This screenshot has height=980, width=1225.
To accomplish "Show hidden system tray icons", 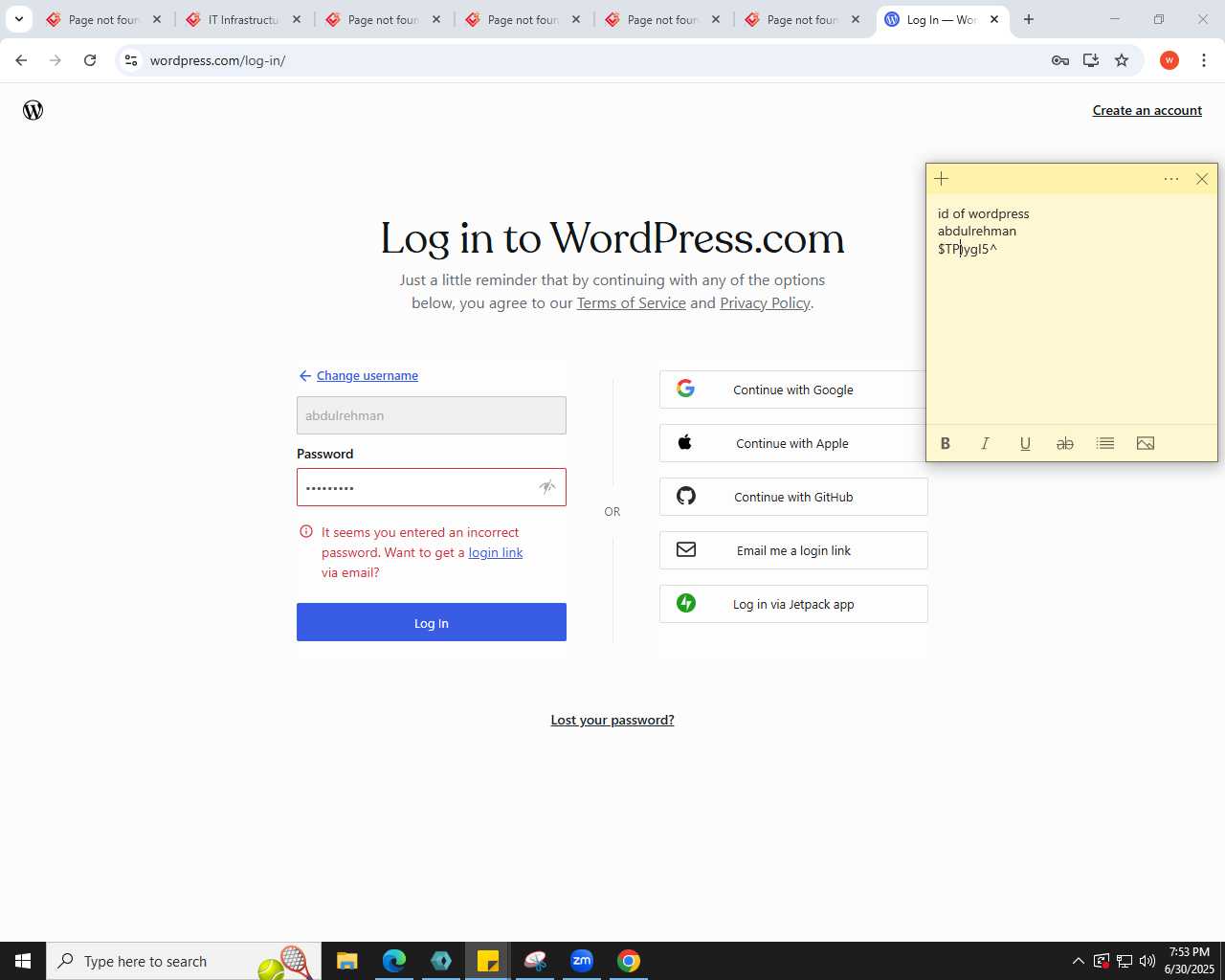I will (x=1079, y=961).
